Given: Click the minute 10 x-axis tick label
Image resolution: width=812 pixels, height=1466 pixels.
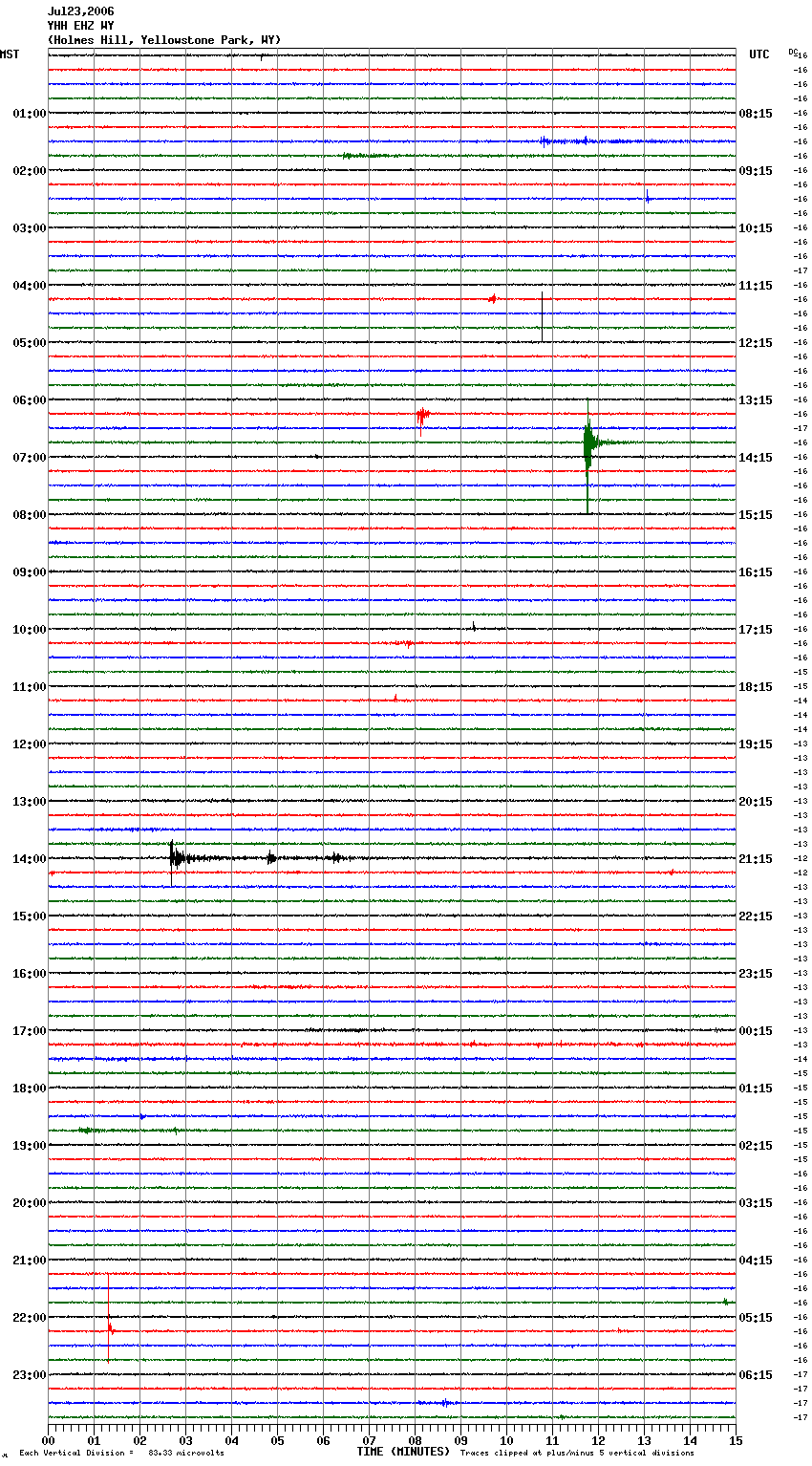Looking at the screenshot, I should [506, 1440].
